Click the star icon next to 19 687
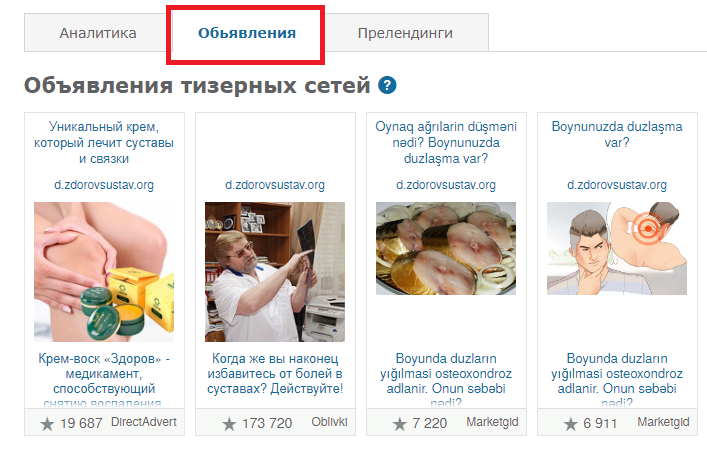The height and width of the screenshot is (451, 707). tap(47, 424)
